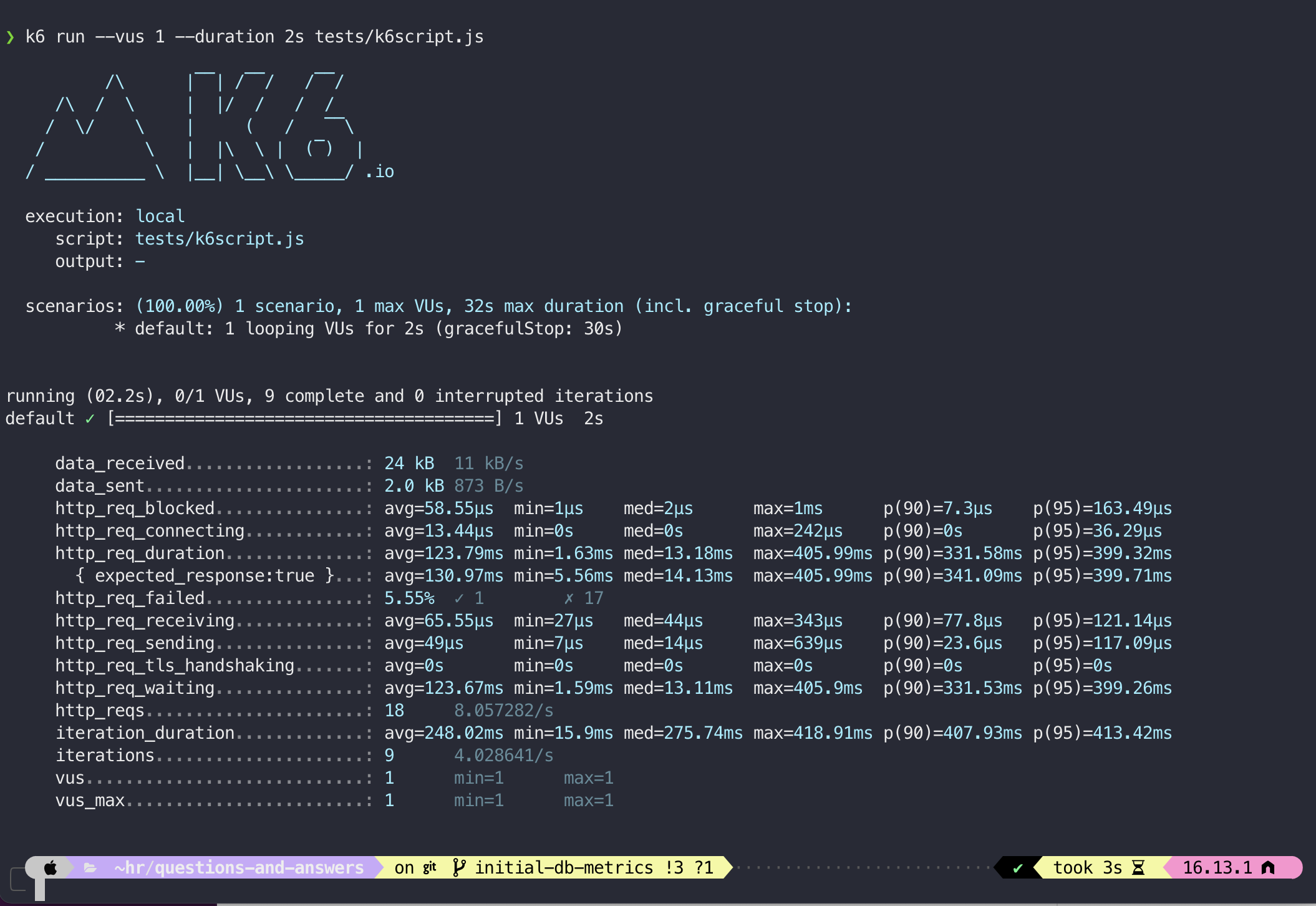Click http_req_blocked p(95)=163.49µs
The height and width of the screenshot is (906, 1316).
[x=1103, y=509]
